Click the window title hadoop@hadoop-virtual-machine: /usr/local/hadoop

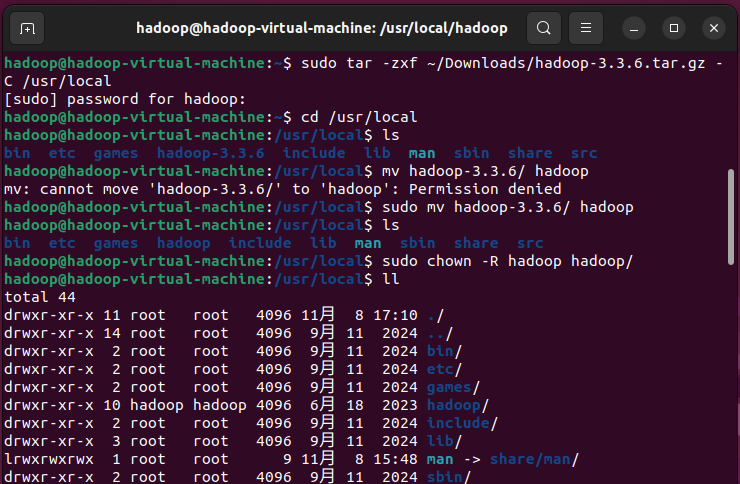pos(322,28)
